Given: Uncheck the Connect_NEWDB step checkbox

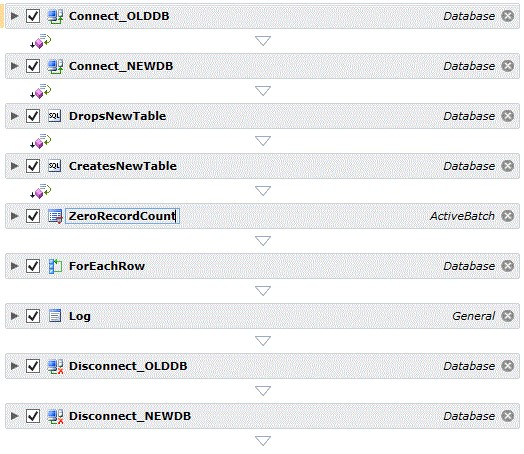Looking at the screenshot, I should (x=33, y=66).
